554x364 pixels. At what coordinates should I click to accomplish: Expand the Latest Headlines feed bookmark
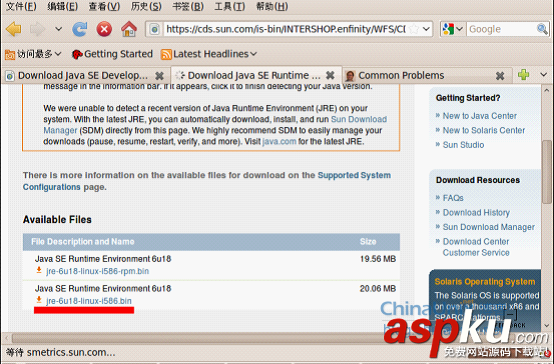[209, 54]
